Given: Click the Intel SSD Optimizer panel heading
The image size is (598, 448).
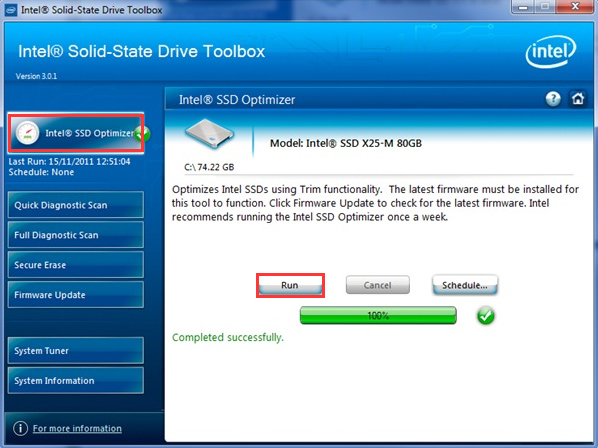Looking at the screenshot, I should (237, 100).
